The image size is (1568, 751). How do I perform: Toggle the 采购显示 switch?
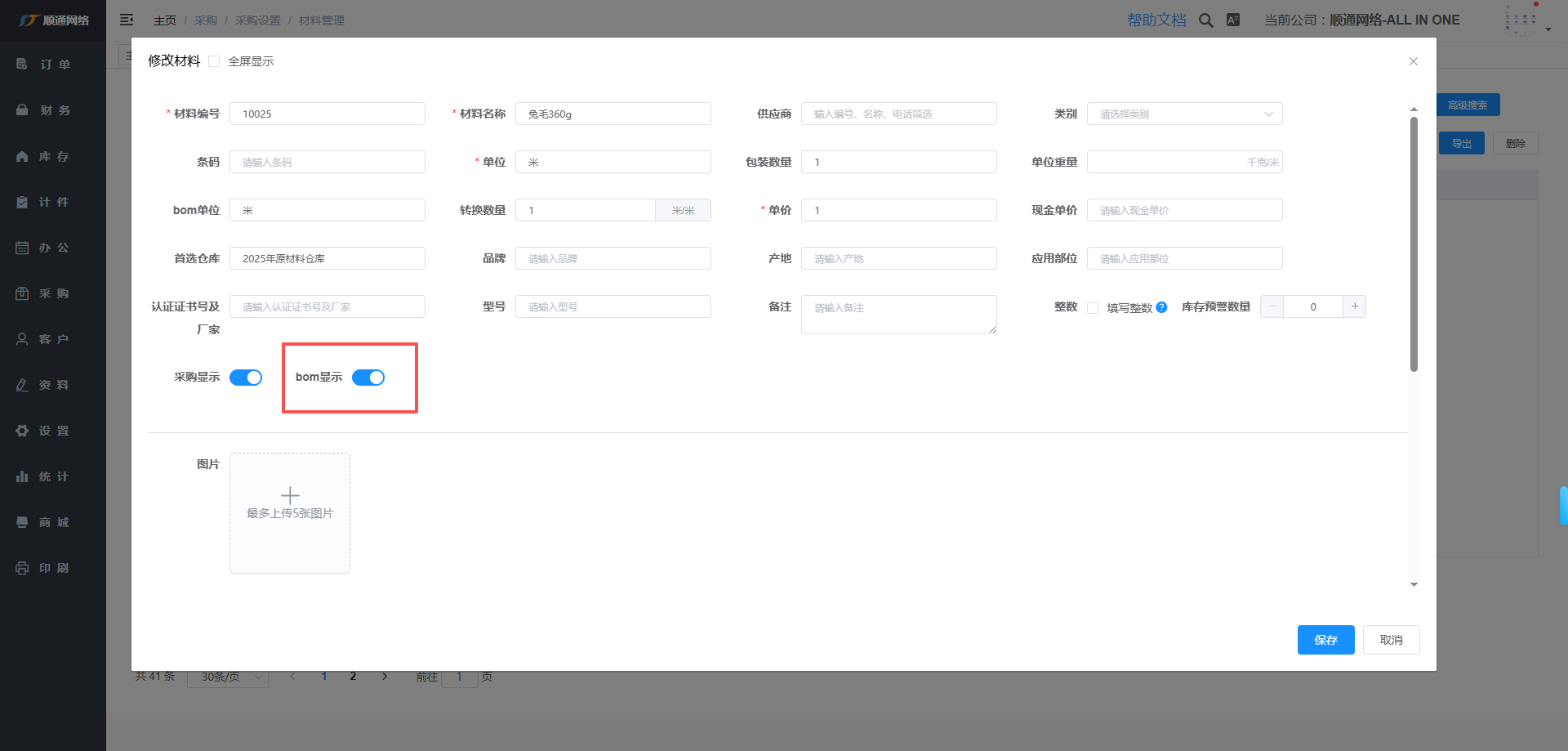pyautogui.click(x=246, y=378)
